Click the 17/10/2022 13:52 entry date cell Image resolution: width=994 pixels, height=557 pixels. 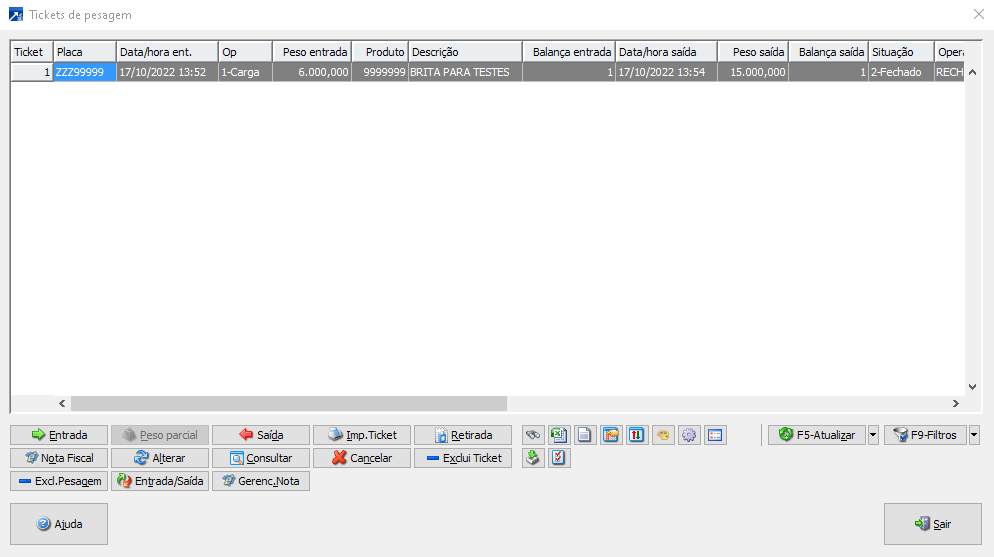pos(167,72)
